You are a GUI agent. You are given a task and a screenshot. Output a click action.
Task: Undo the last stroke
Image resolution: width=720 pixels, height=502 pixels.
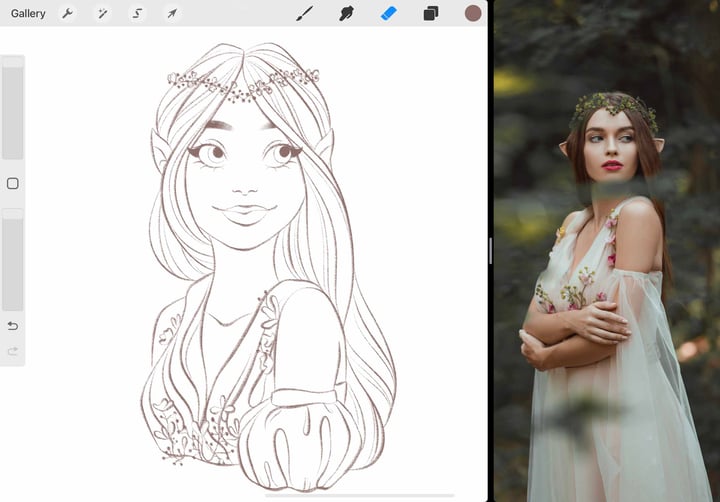coord(13,326)
